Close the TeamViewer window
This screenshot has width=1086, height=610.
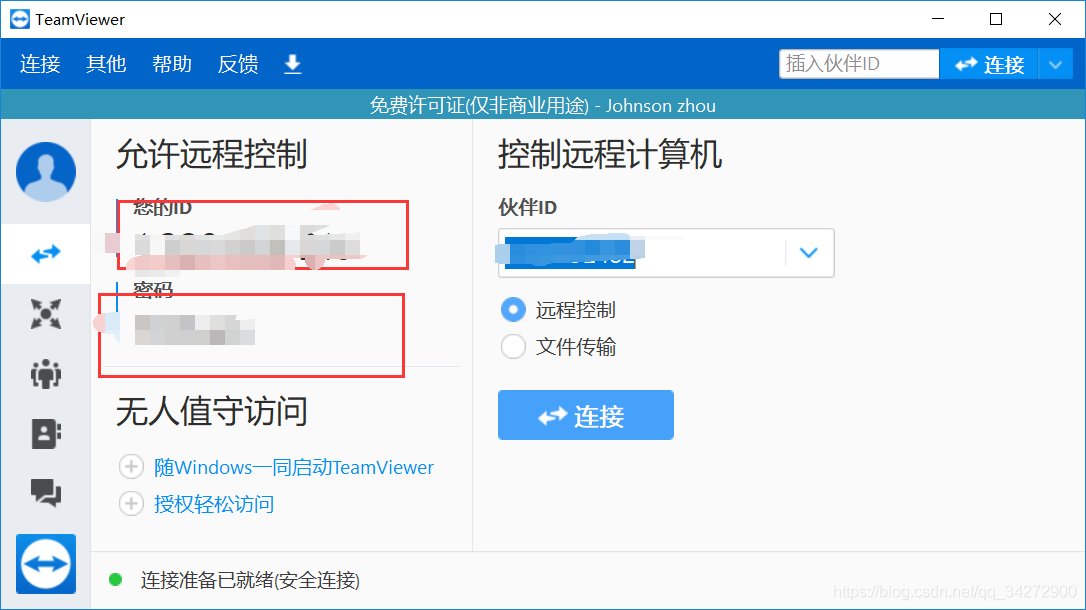click(1055, 19)
